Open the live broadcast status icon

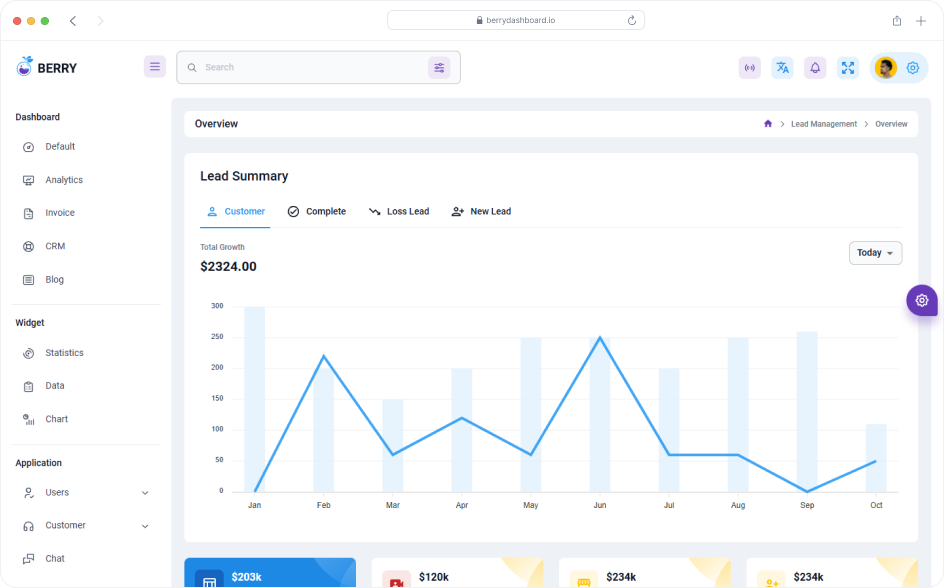[x=749, y=67]
